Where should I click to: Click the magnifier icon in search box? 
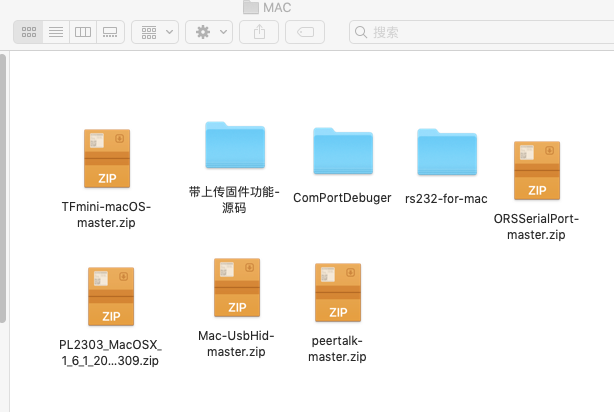pyautogui.click(x=361, y=32)
